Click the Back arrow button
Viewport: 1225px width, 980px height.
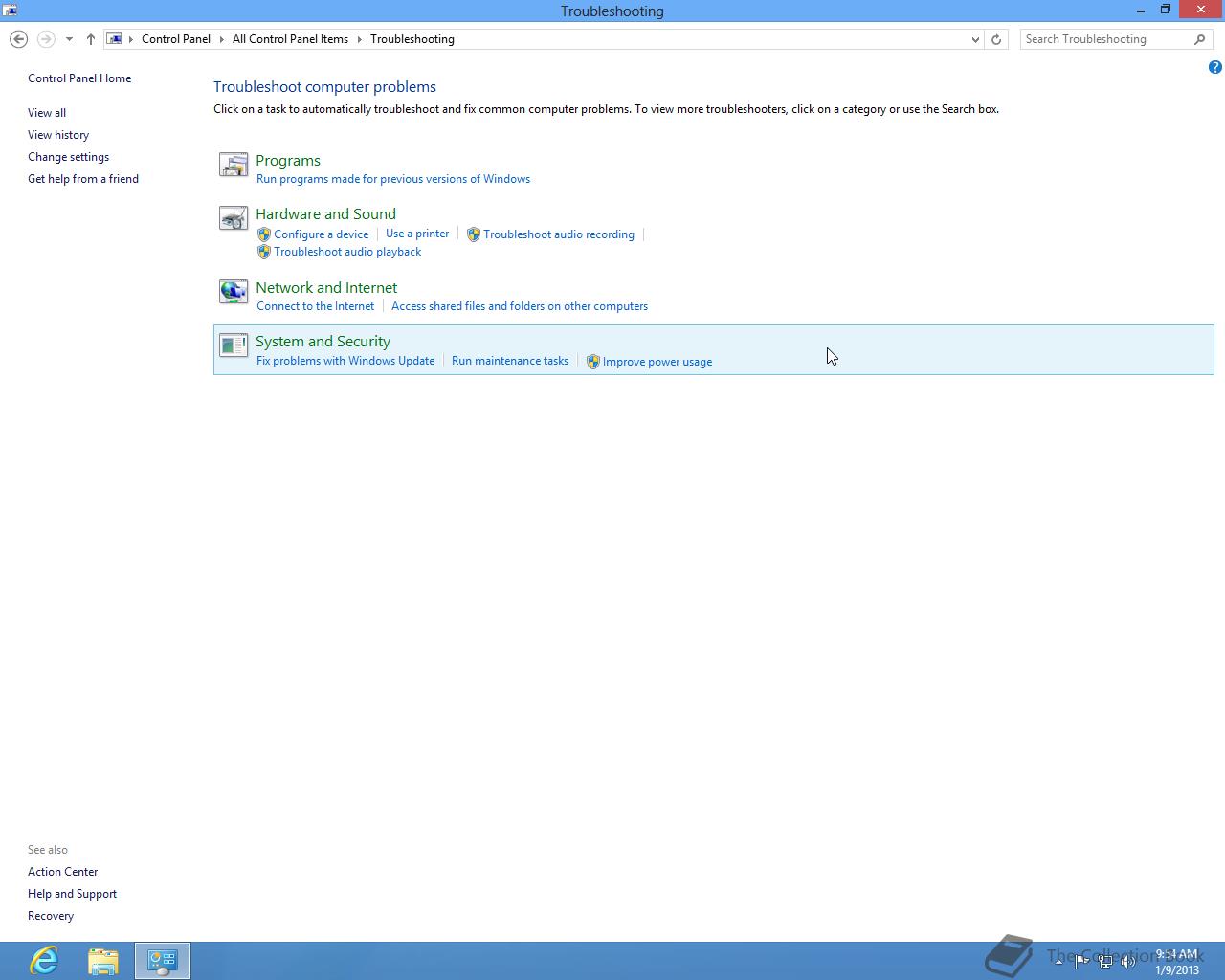18,39
